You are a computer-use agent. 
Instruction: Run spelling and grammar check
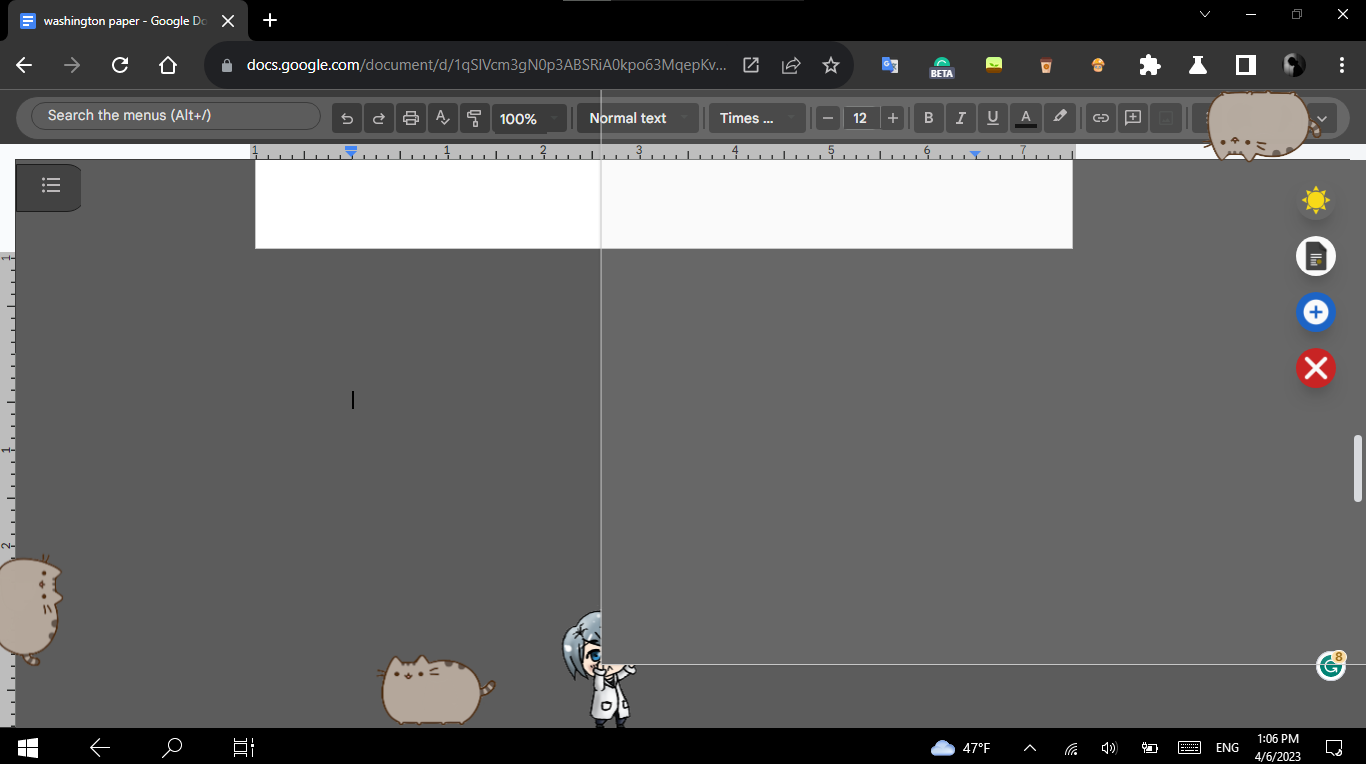point(443,118)
